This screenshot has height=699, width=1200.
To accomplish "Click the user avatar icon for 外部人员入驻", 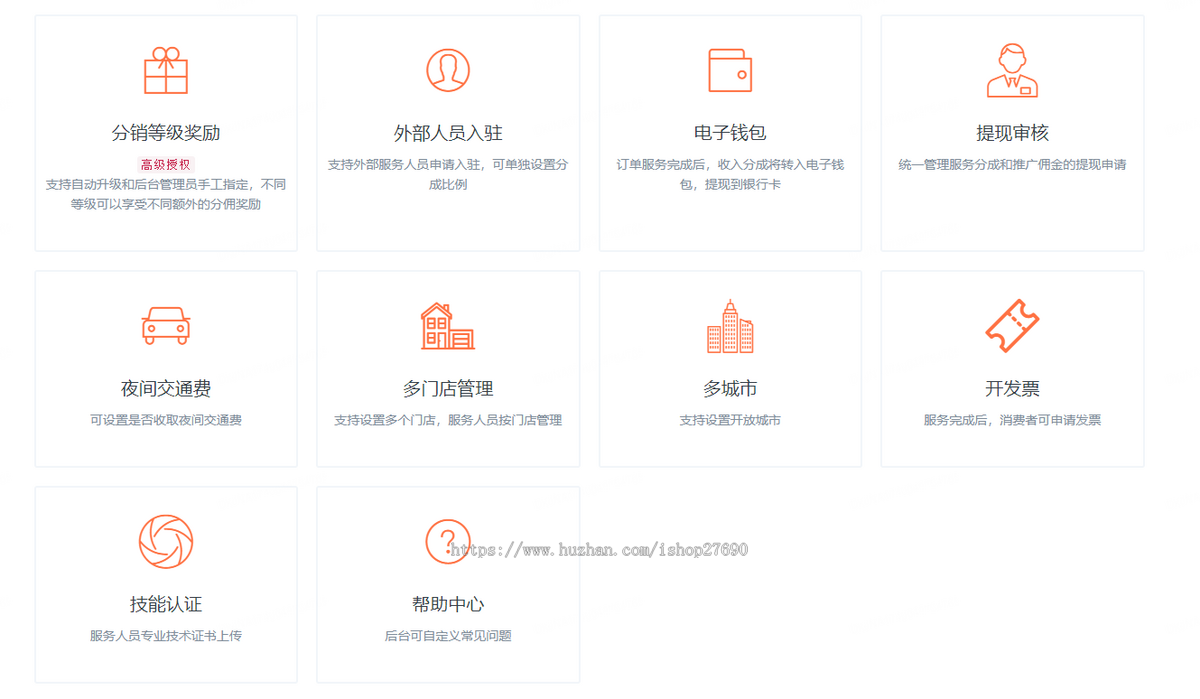I will [x=448, y=70].
